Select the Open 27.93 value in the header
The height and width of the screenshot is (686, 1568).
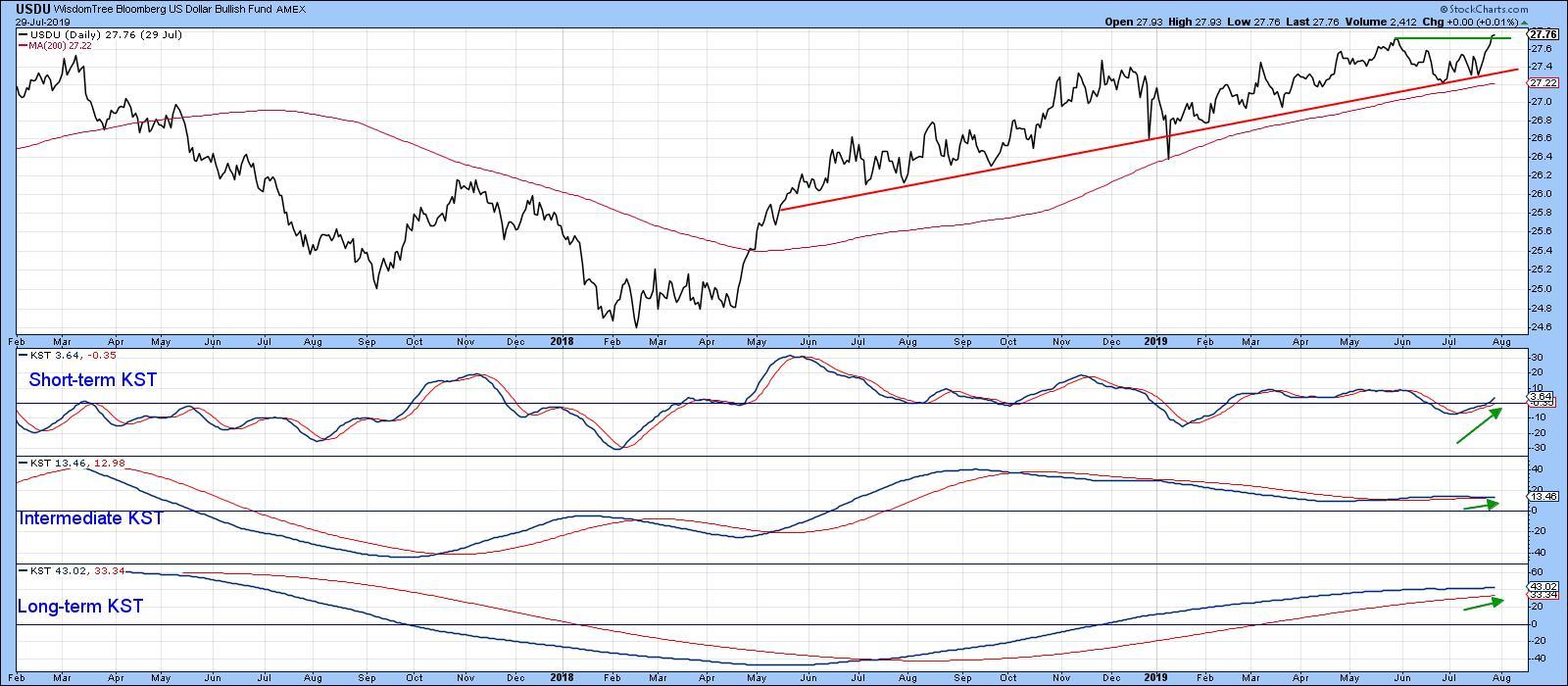(1134, 22)
